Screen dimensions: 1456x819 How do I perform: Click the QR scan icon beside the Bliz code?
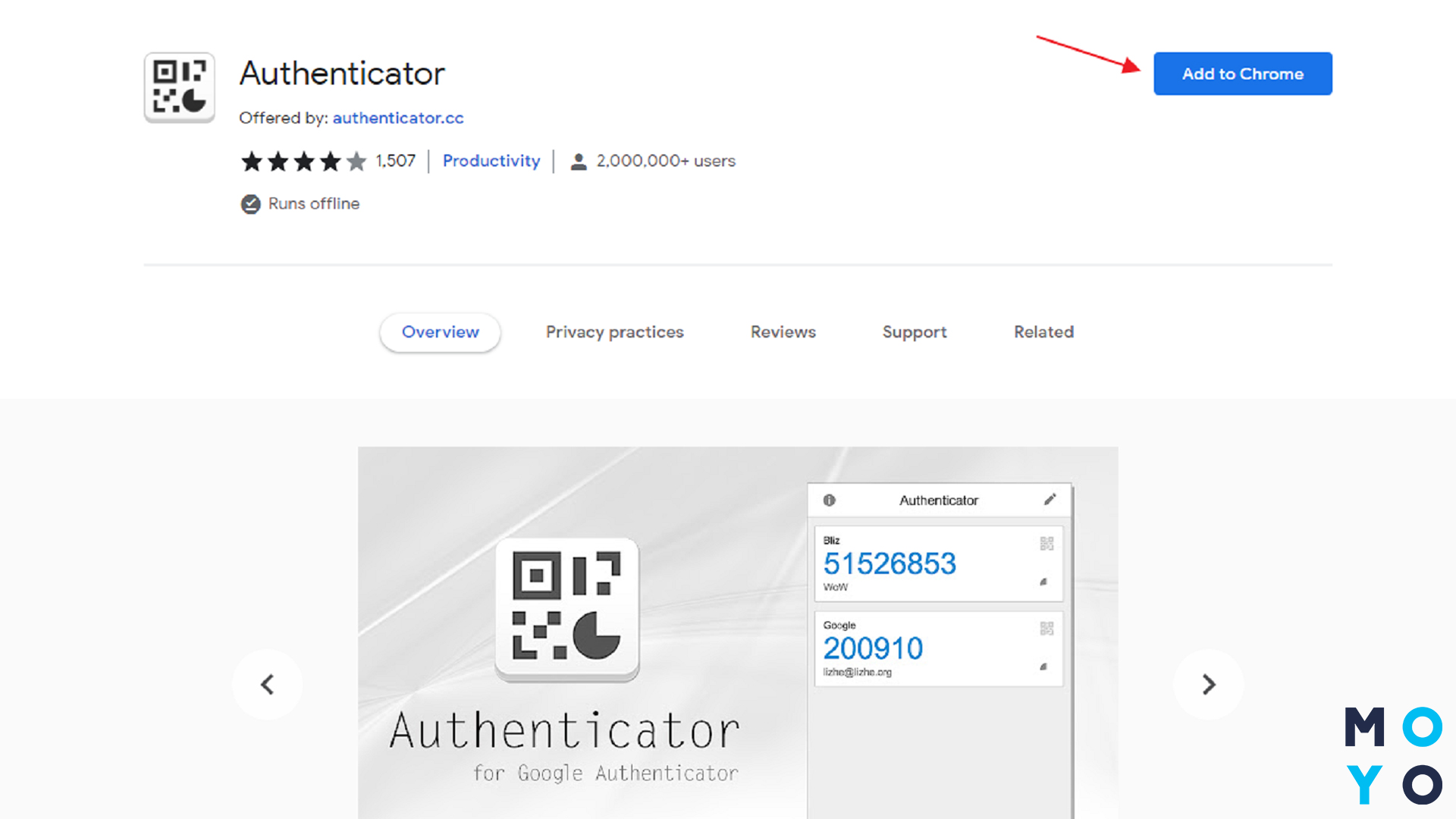1046,542
